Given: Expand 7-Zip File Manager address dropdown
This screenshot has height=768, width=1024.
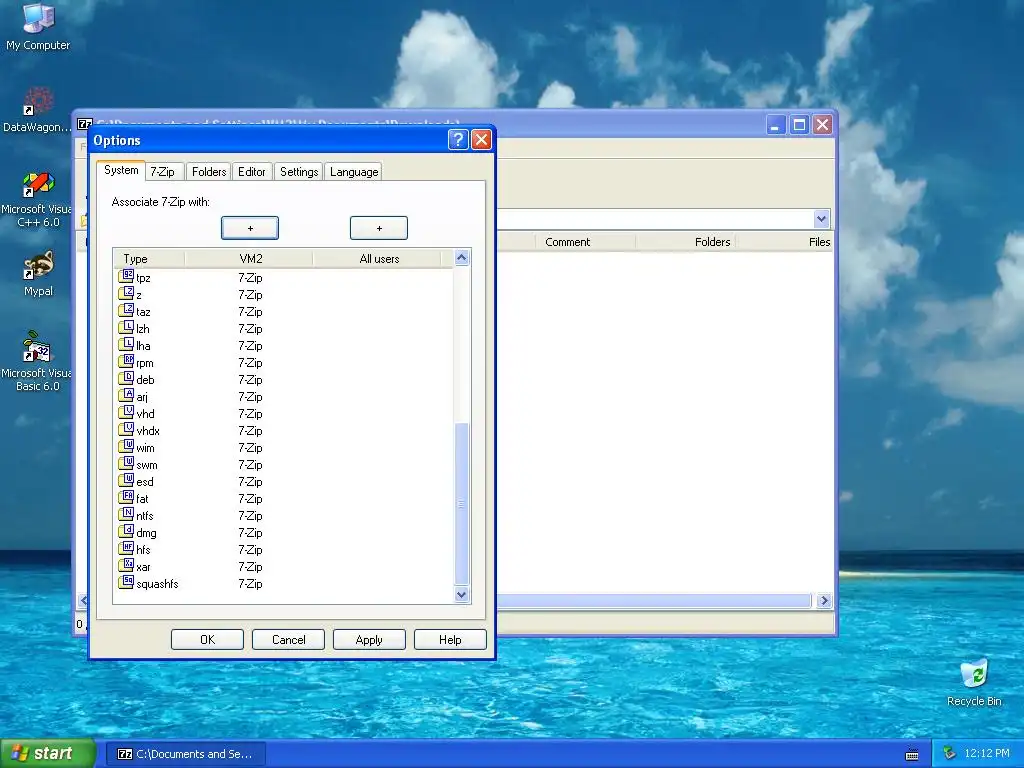Looking at the screenshot, I should click(x=822, y=219).
